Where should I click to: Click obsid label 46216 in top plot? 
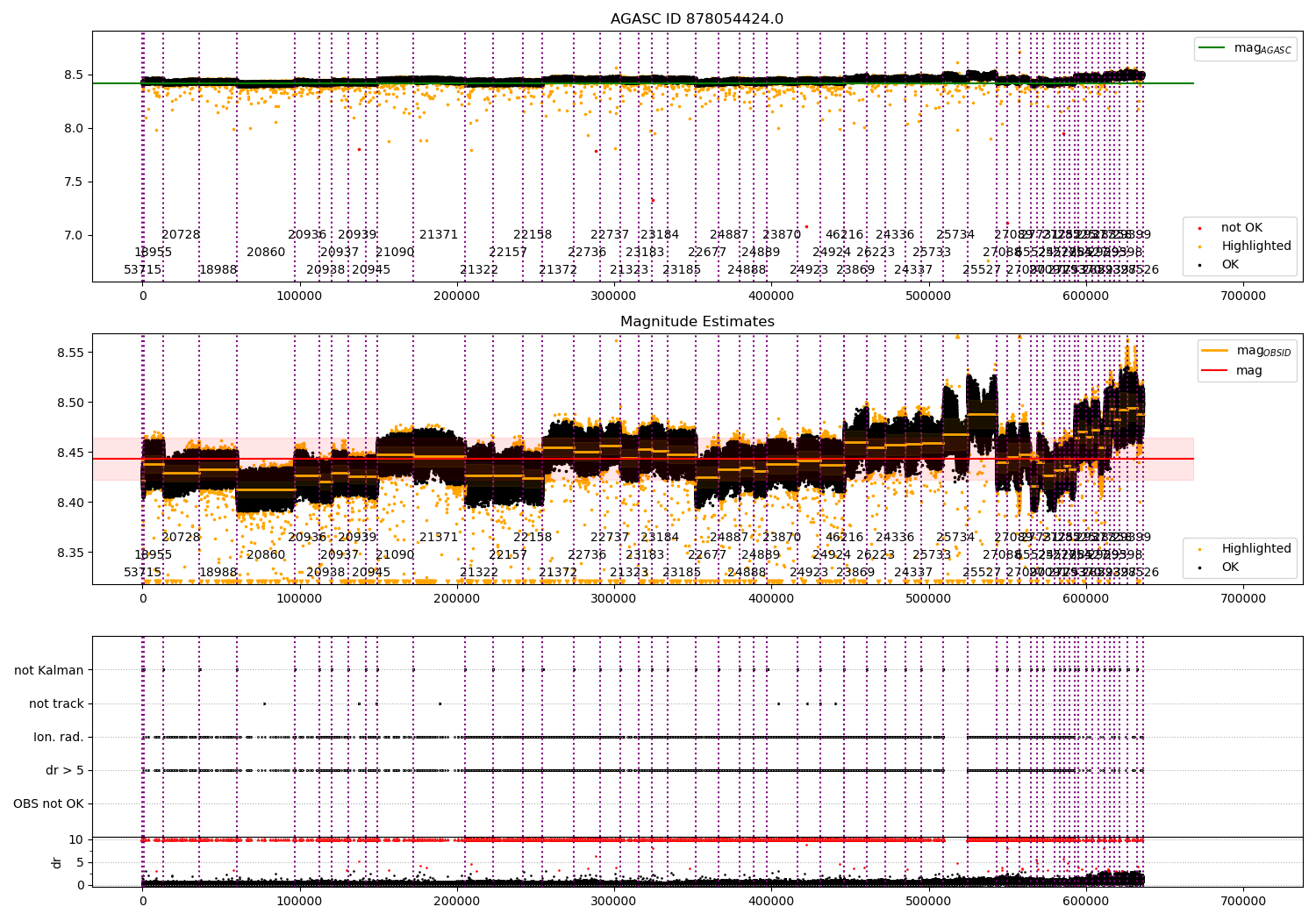[x=844, y=235]
